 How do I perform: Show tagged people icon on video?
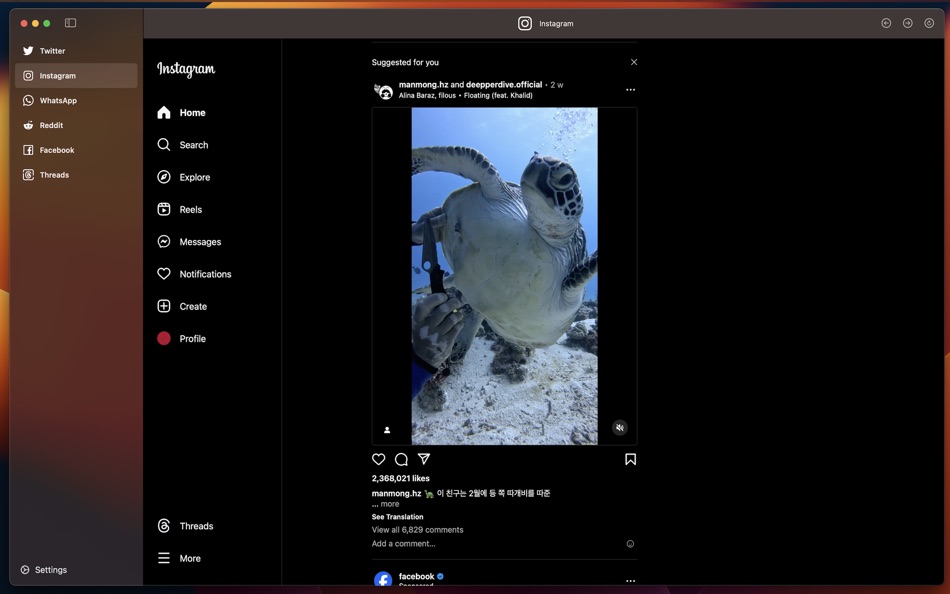[387, 430]
